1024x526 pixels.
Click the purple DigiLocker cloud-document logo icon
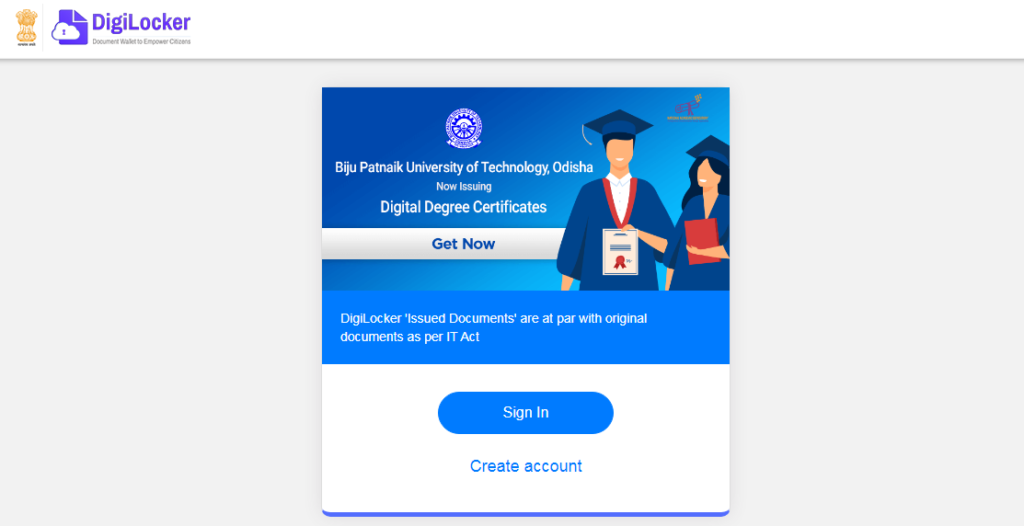[70, 27]
